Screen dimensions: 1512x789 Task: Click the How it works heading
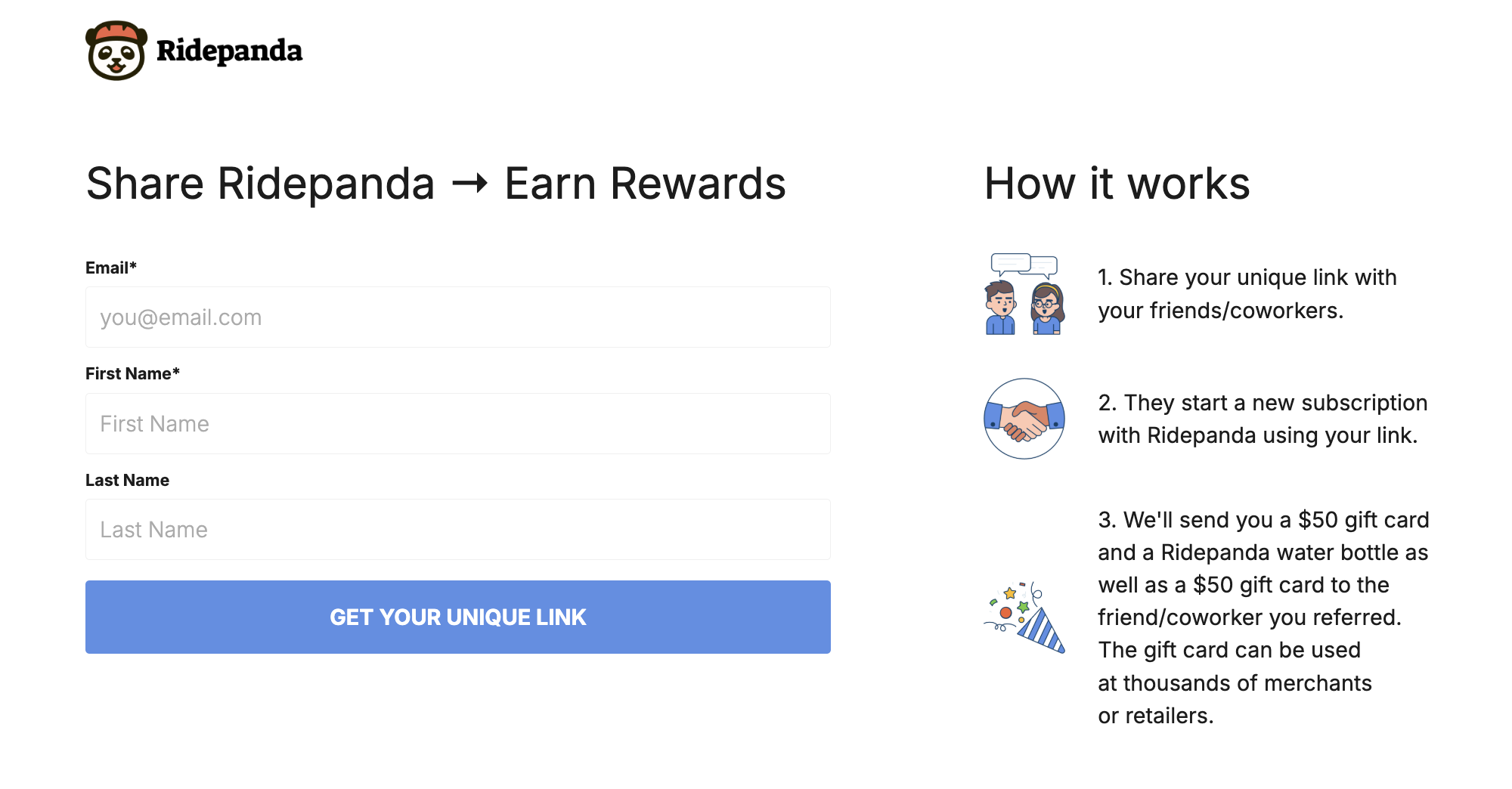pyautogui.click(x=1117, y=184)
